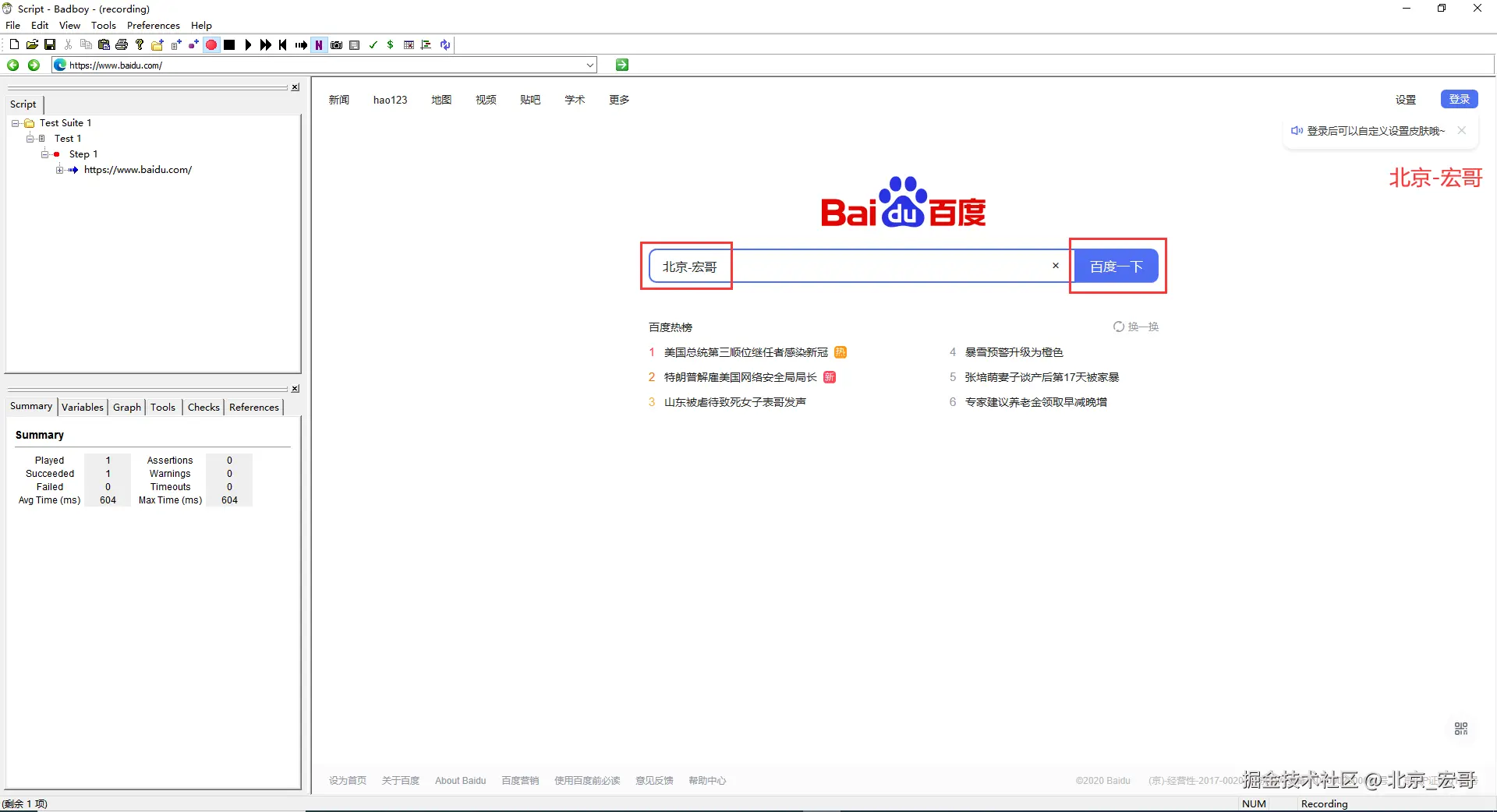Click the 百度一下 search button

point(1117,267)
